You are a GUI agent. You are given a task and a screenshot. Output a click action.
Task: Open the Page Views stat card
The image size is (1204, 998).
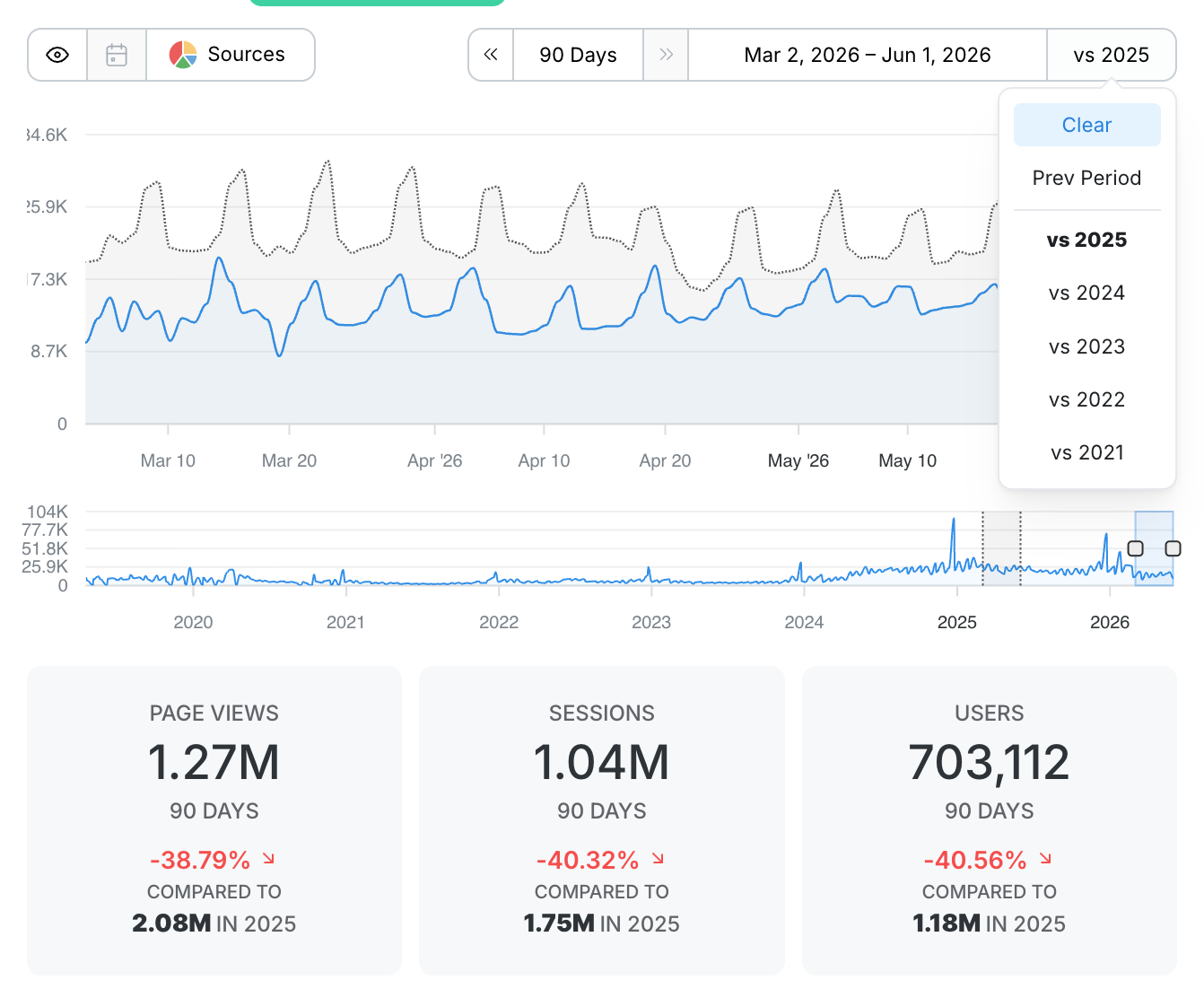[214, 820]
